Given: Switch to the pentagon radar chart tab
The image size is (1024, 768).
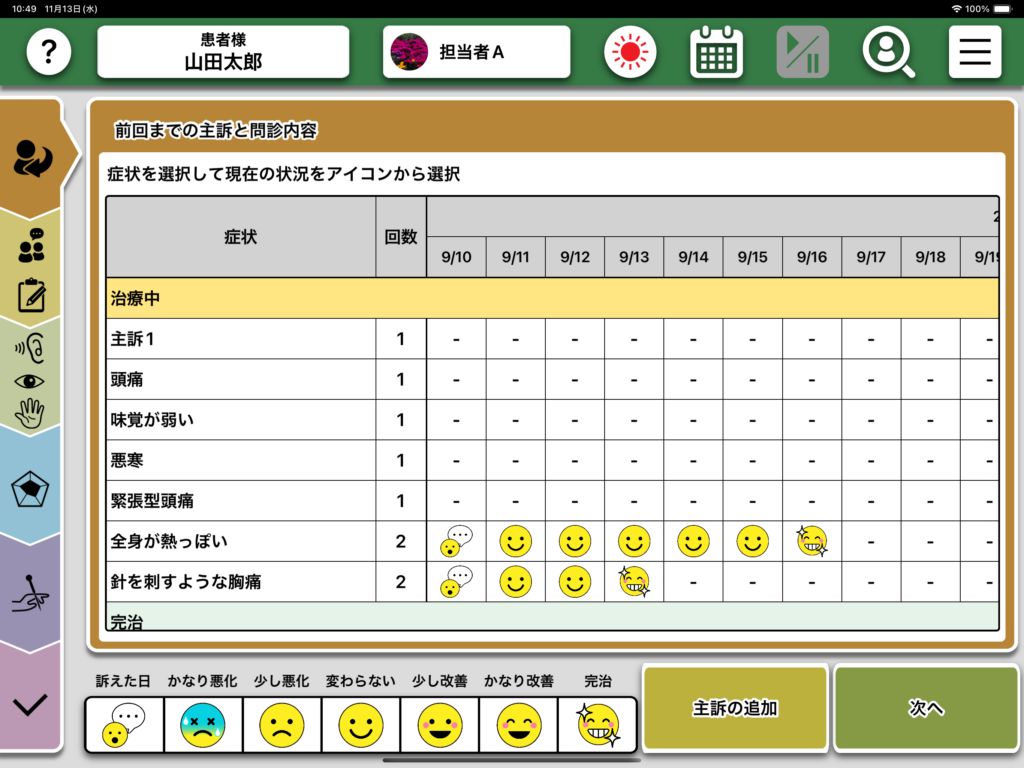Looking at the screenshot, I should pyautogui.click(x=31, y=490).
